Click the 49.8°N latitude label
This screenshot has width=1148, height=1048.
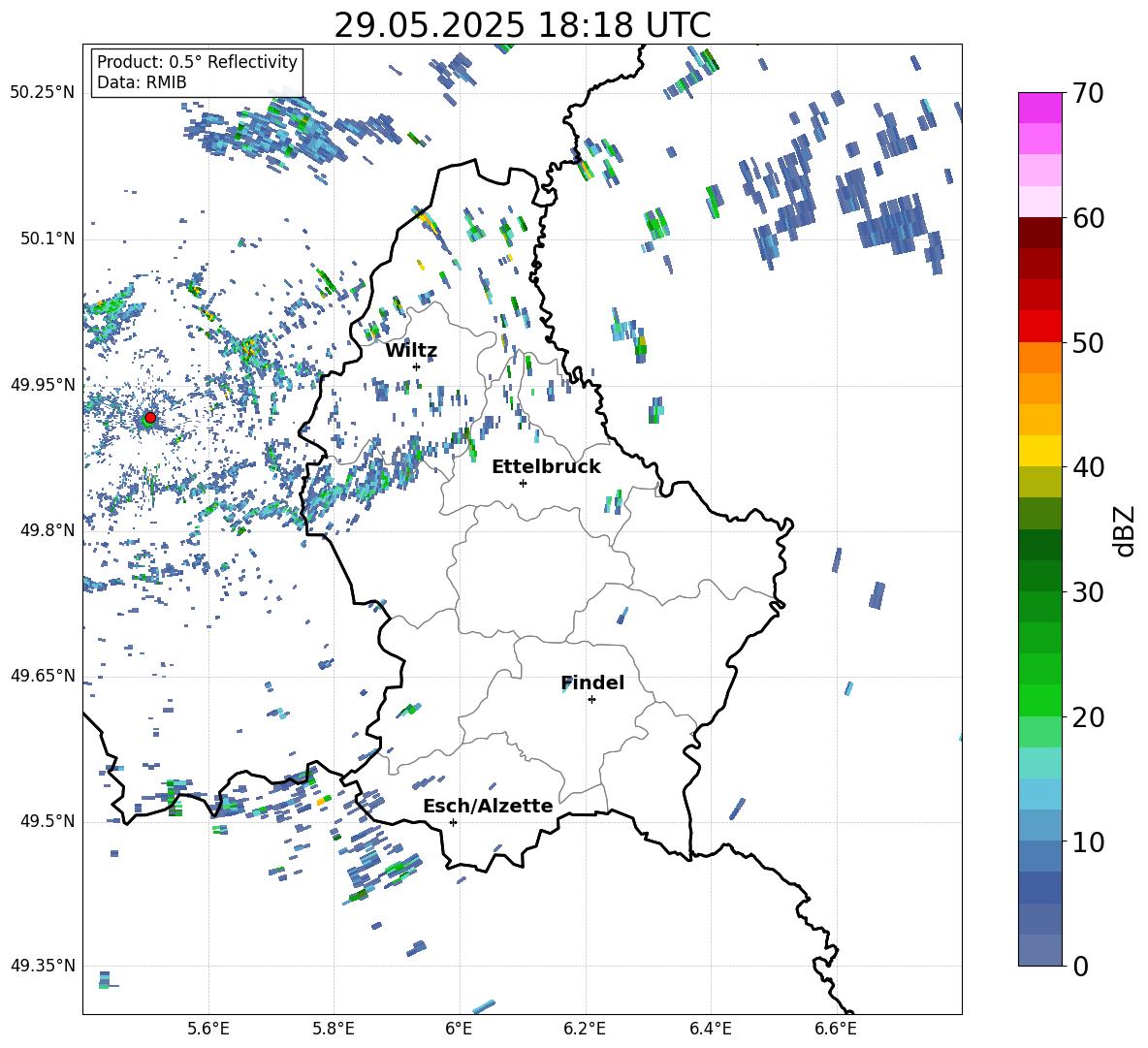(x=47, y=530)
